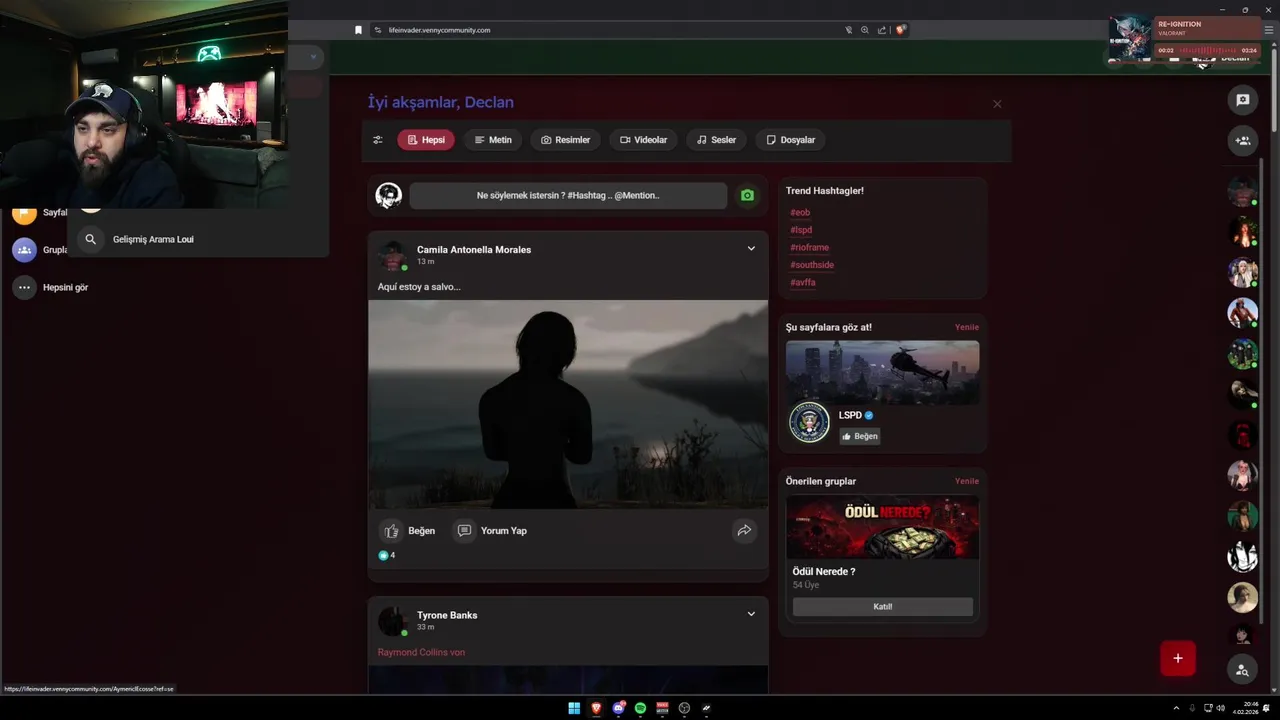This screenshot has width=1280, height=720.
Task: Select the Dosyalar filter tab
Action: (x=790, y=140)
